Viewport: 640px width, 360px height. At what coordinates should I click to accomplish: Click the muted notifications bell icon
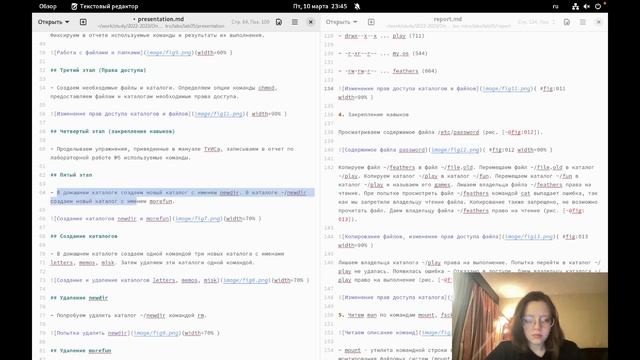tap(357, 6)
